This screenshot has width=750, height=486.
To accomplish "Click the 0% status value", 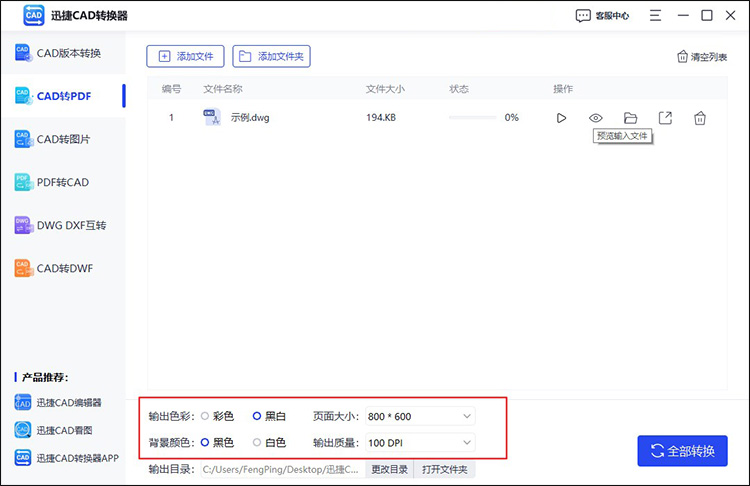I will [511, 118].
